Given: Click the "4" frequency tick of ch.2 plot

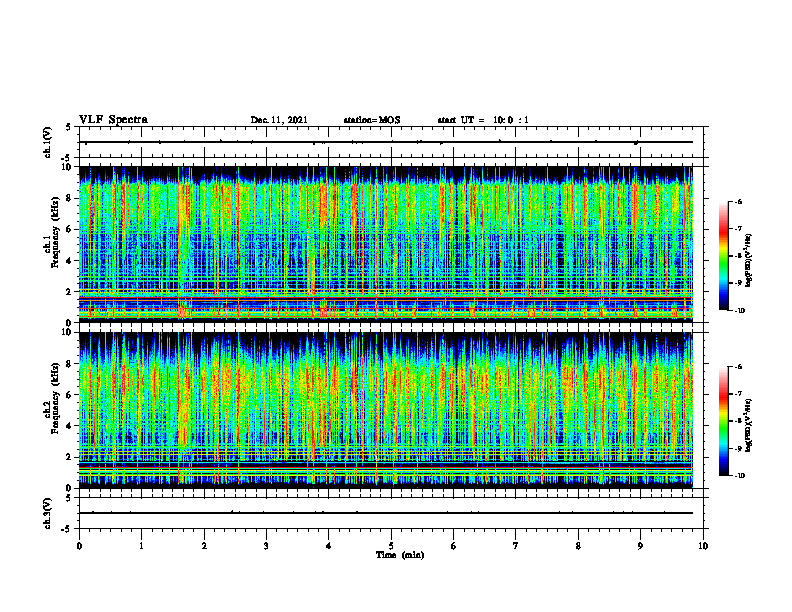Looking at the screenshot, I should tap(69, 426).
